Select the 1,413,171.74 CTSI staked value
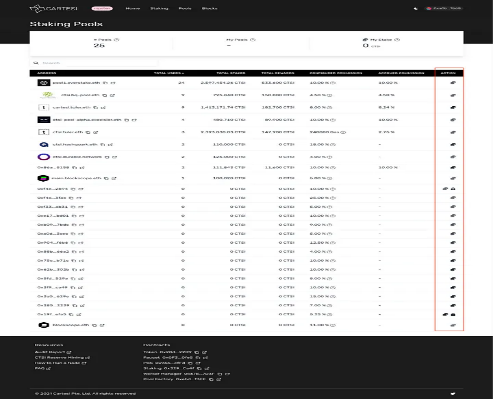 [223, 107]
